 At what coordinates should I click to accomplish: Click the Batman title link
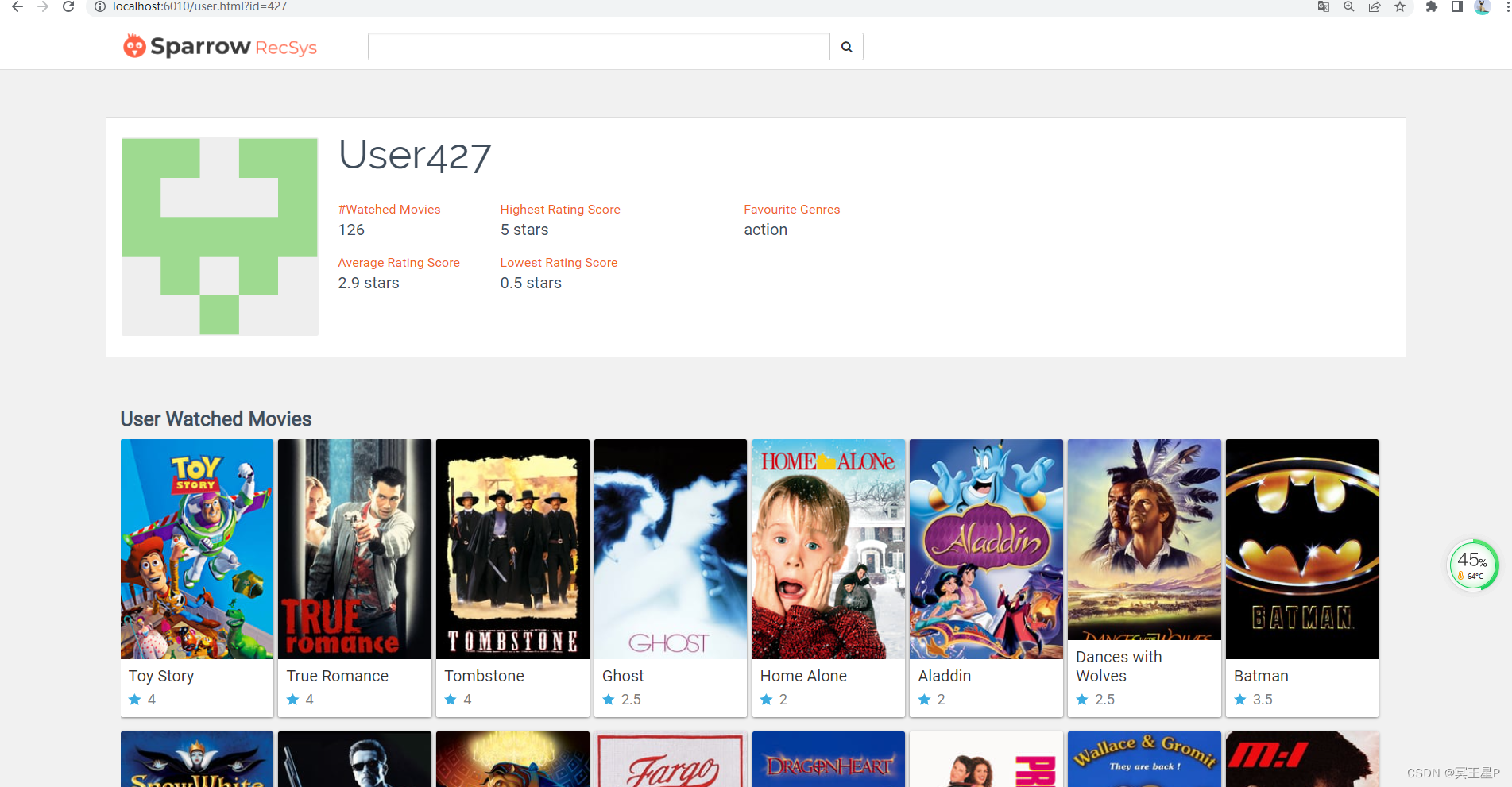[x=1261, y=676]
